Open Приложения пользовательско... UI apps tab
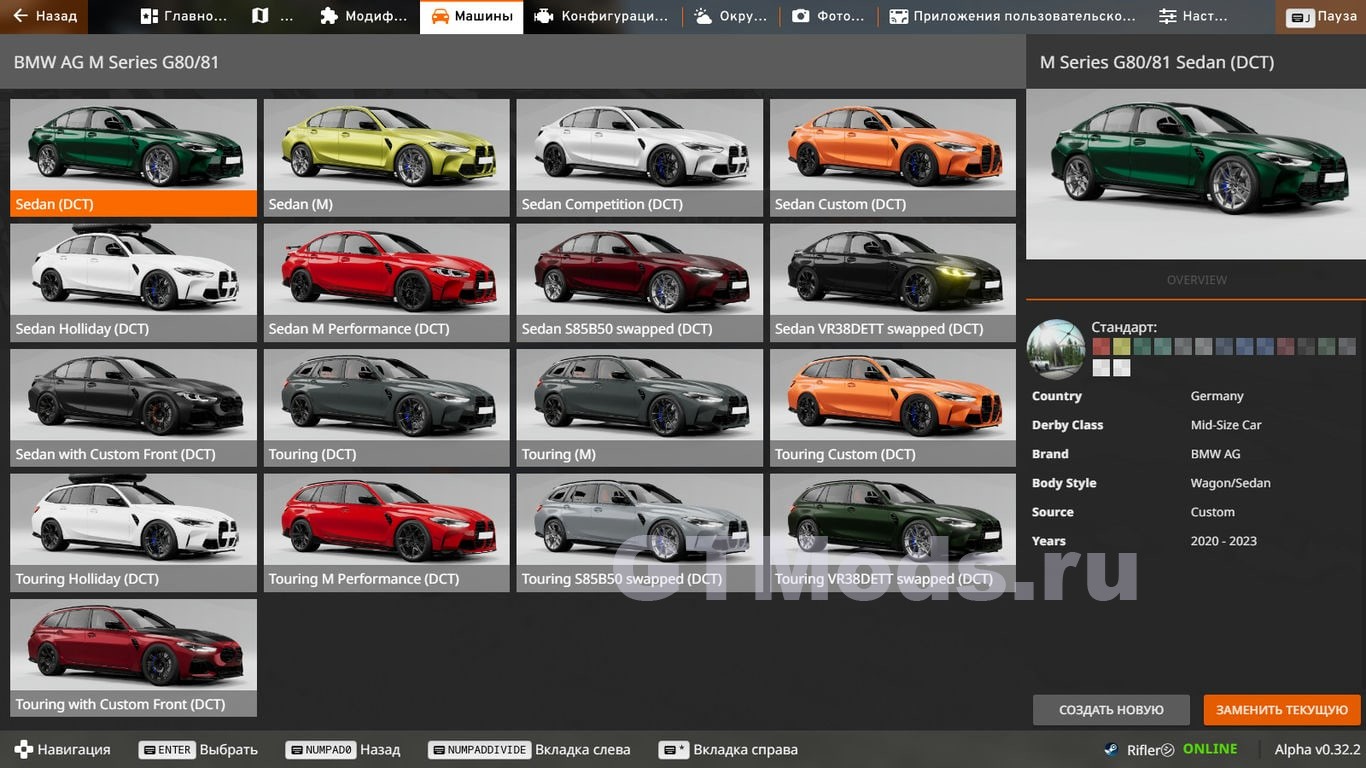Image resolution: width=1366 pixels, height=768 pixels. pos(1012,16)
